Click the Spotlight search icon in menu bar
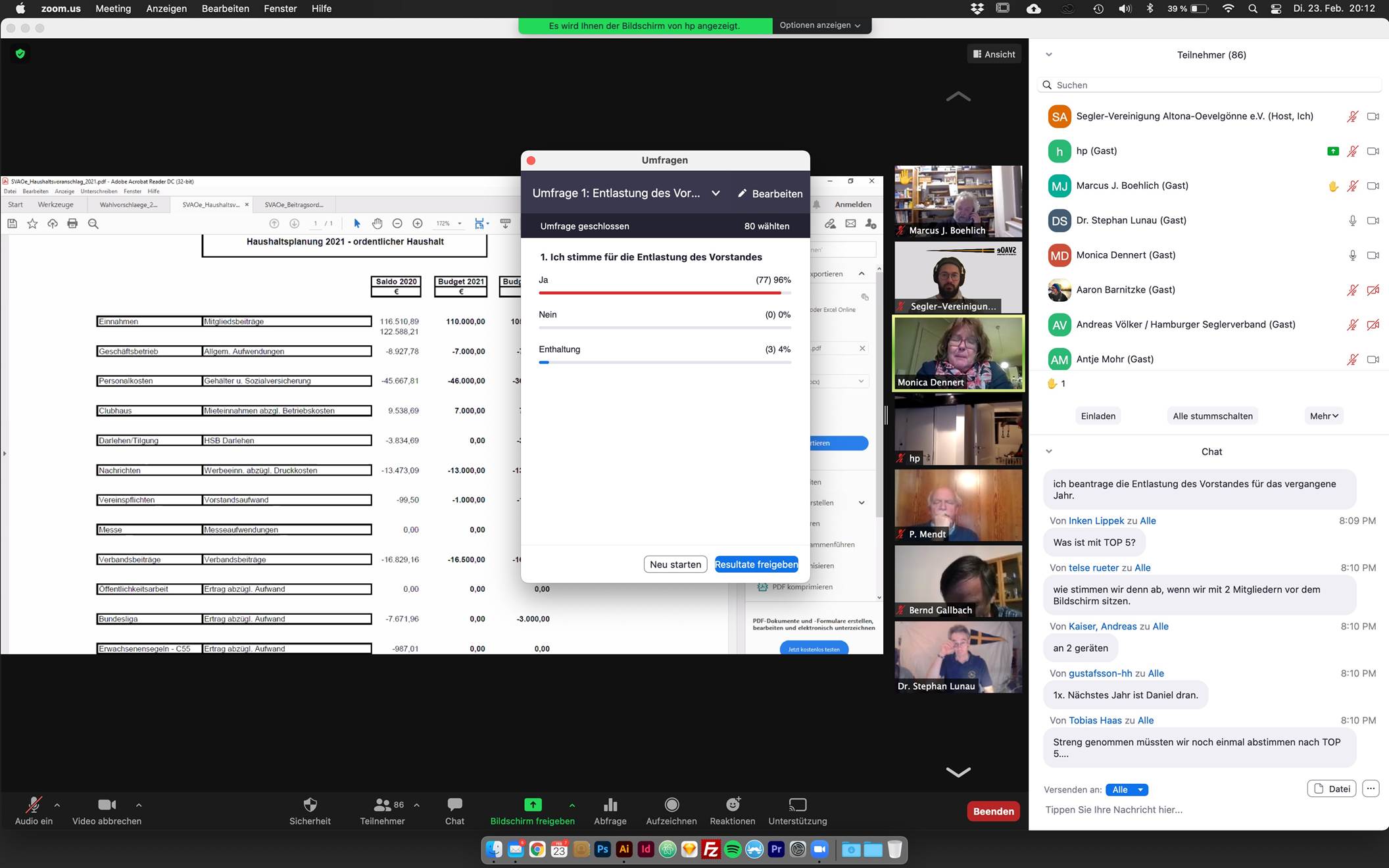This screenshot has width=1389, height=868. point(1253,9)
